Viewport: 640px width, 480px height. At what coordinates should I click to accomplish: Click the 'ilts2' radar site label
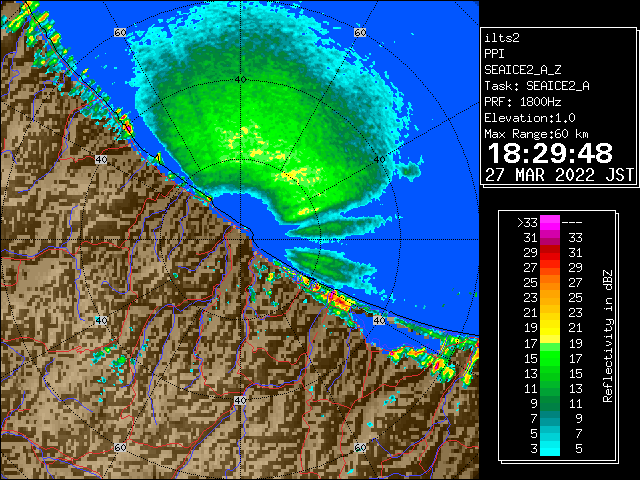pyautogui.click(x=502, y=38)
